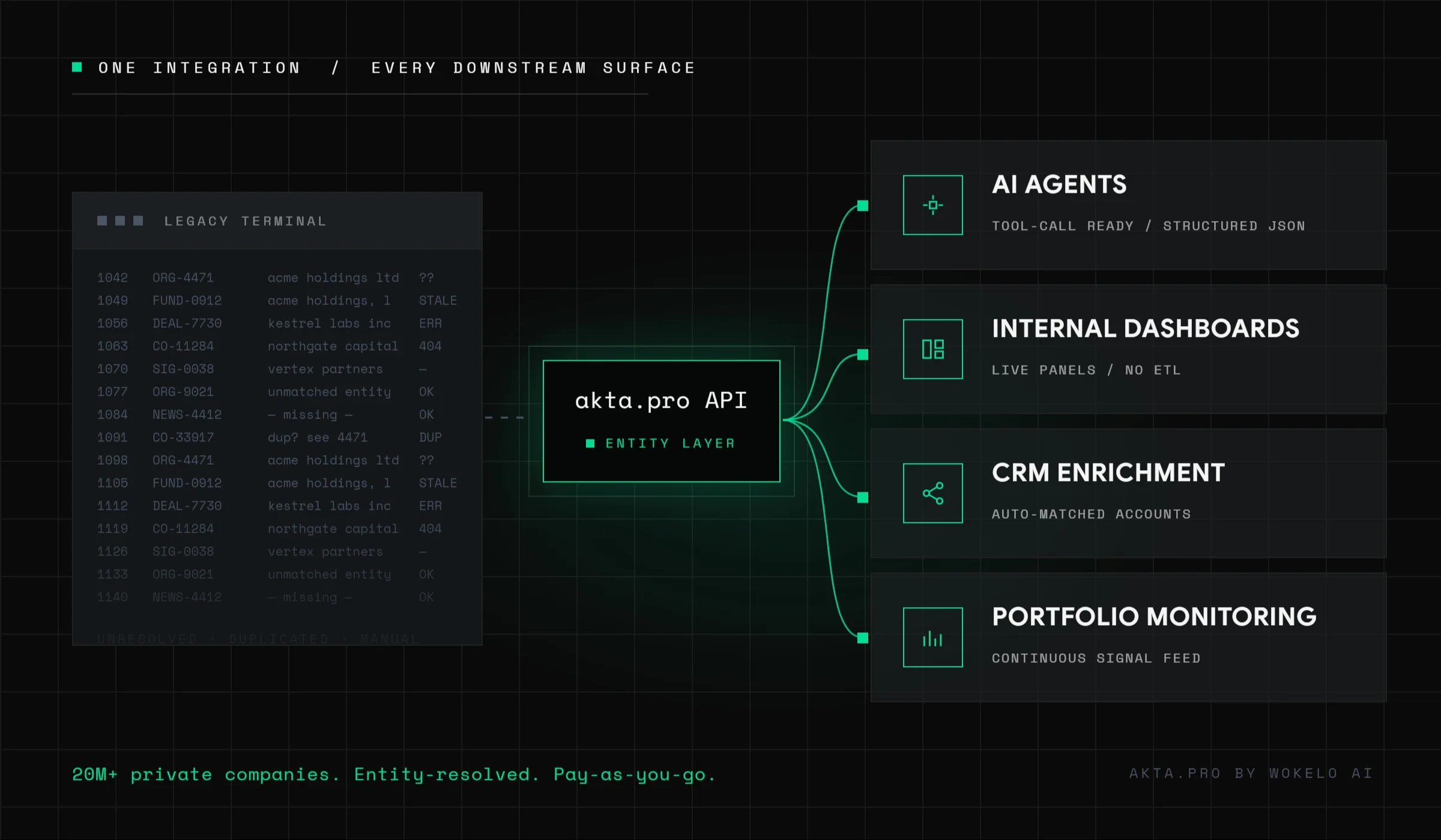Click 'LIVE PANELS / NO ETL' subtitle
The width and height of the screenshot is (1441, 840).
pyautogui.click(x=1086, y=370)
